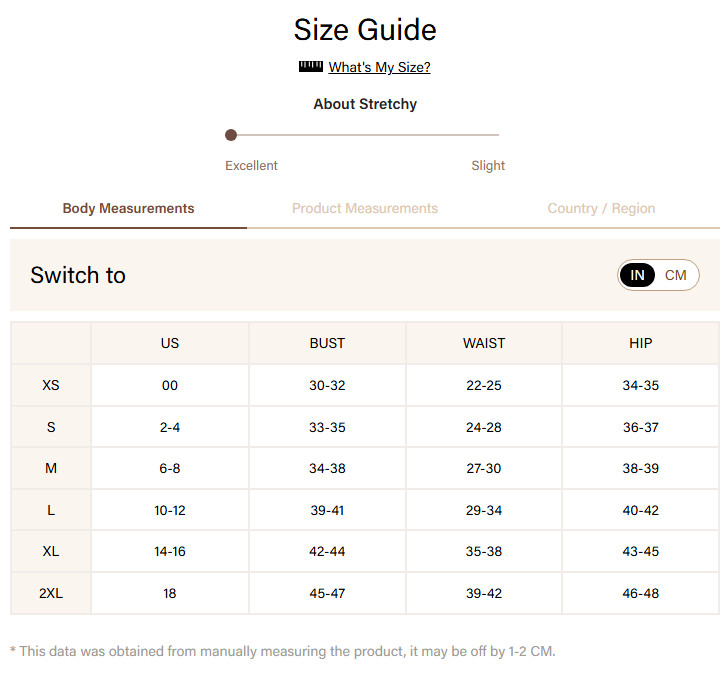This screenshot has height=673, width=728.
Task: Click hip value 46-48
Action: (x=641, y=593)
